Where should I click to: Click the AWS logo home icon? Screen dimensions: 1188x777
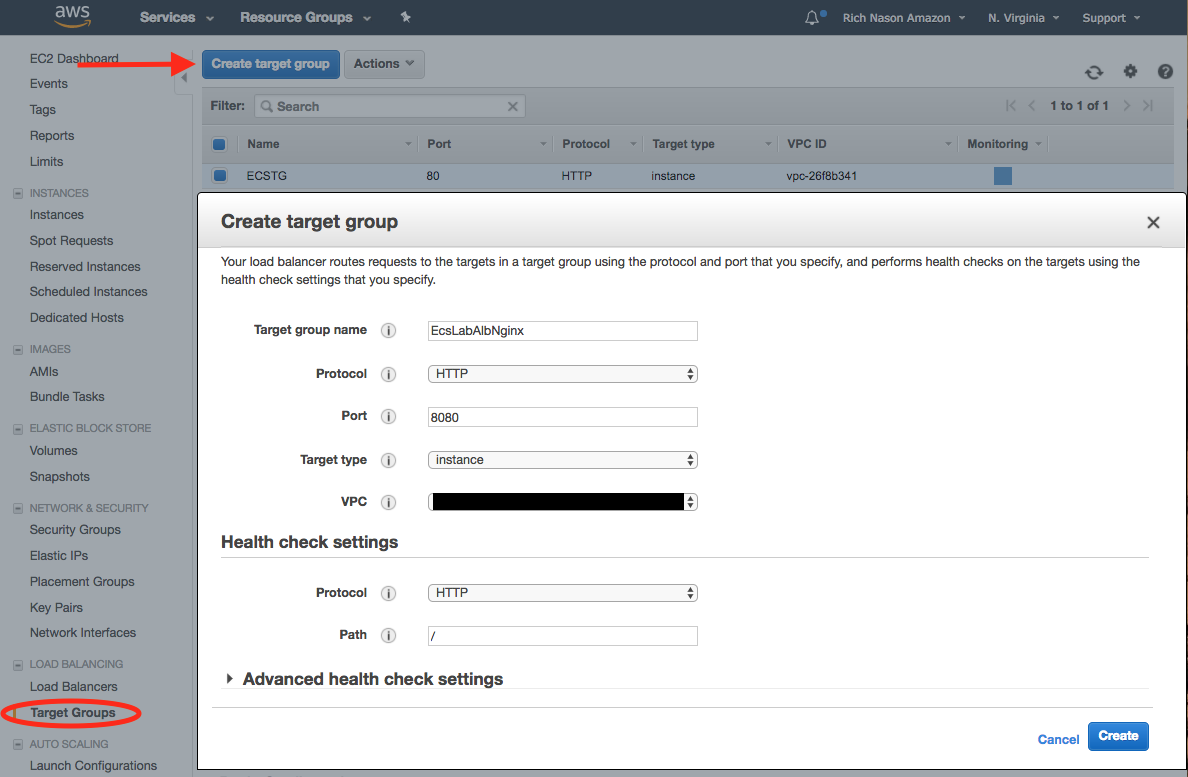[x=73, y=16]
